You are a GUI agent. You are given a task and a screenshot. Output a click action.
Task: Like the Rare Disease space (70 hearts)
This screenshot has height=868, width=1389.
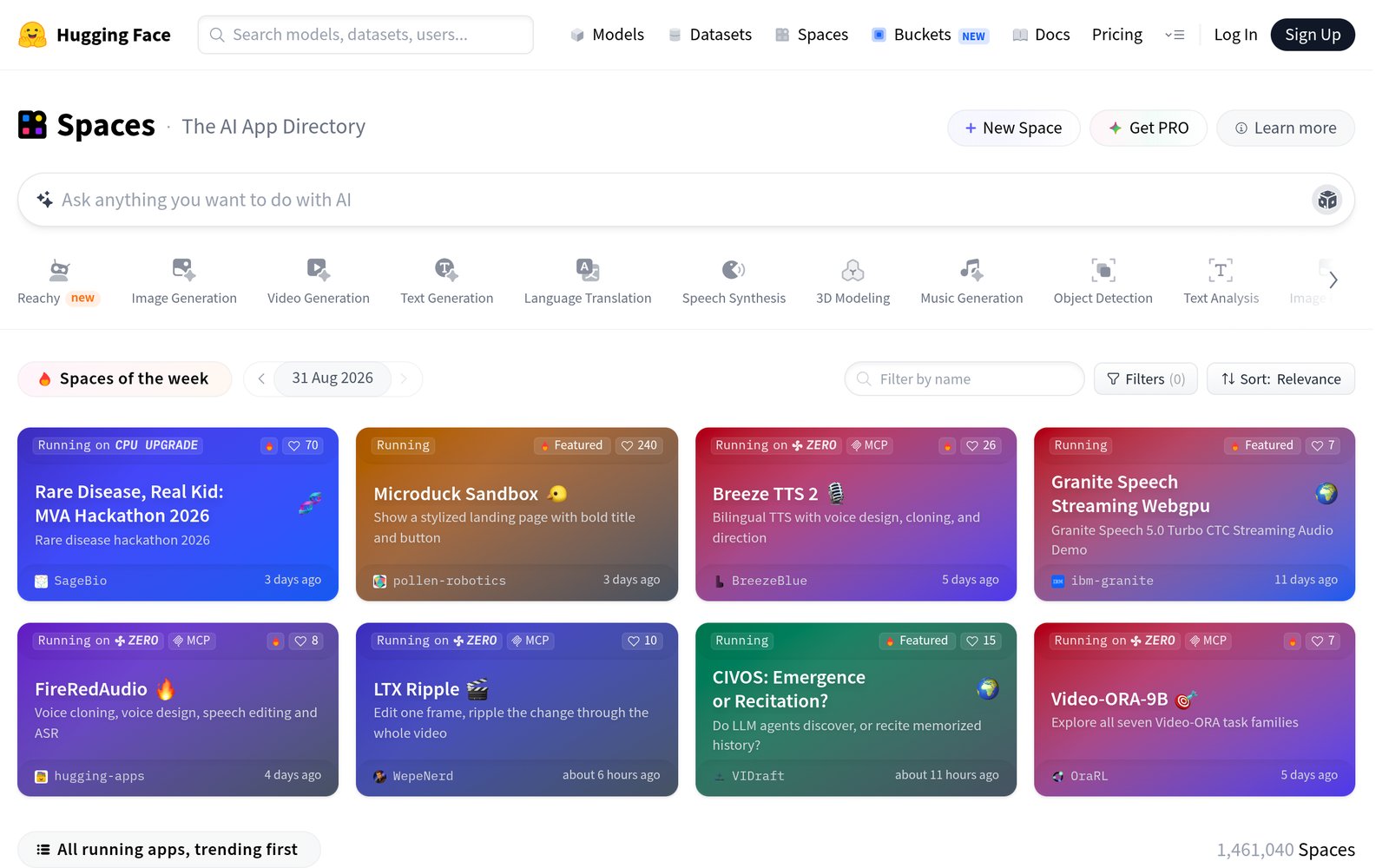pos(303,445)
